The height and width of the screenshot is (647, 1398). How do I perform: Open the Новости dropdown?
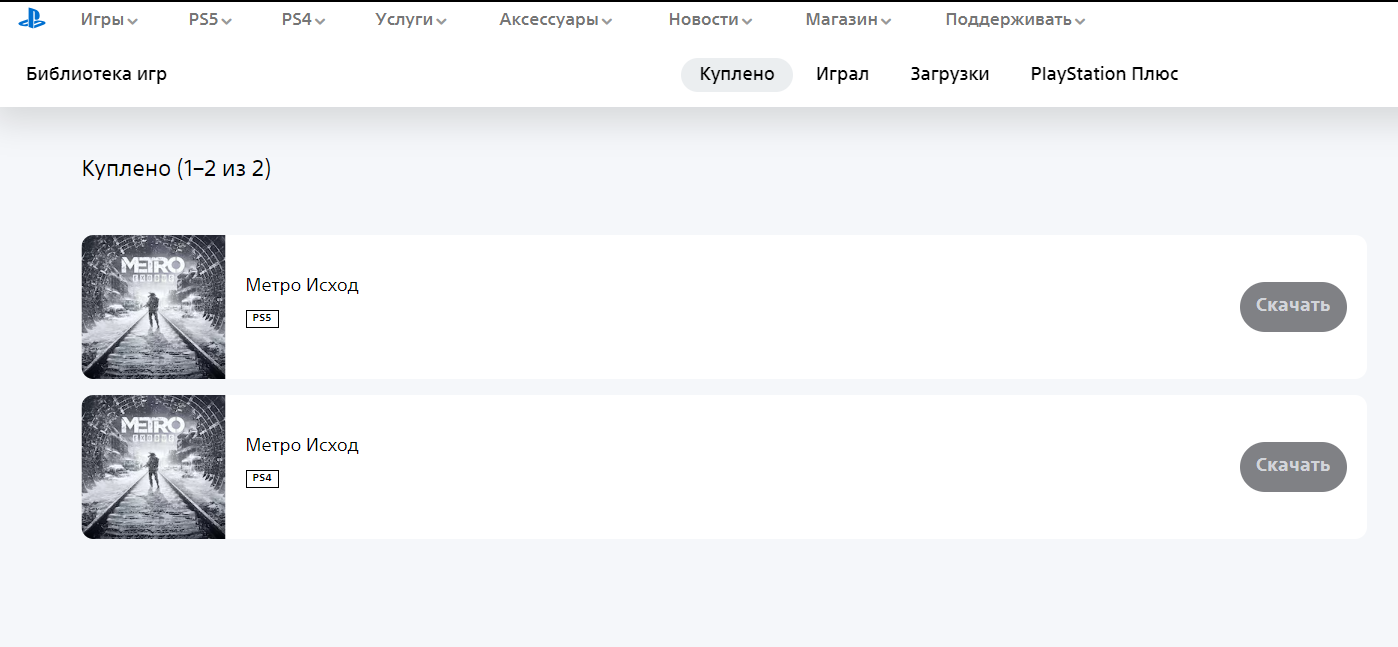pyautogui.click(x=710, y=20)
